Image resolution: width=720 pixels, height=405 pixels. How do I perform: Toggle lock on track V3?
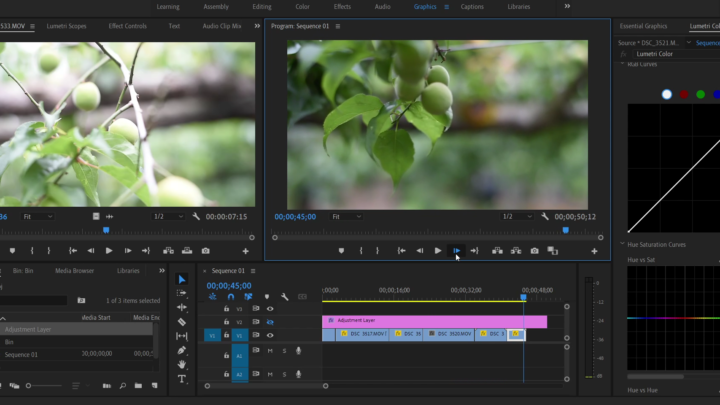pyautogui.click(x=226, y=309)
